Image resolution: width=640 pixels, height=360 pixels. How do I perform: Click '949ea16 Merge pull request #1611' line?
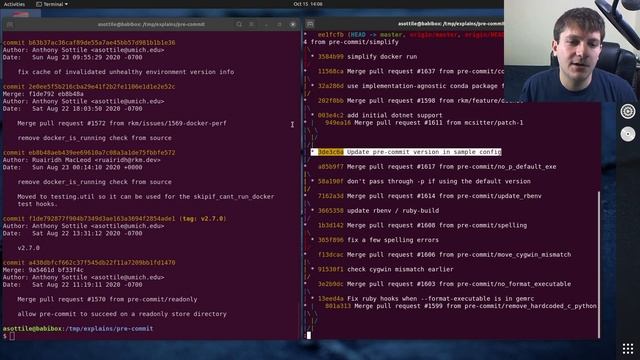(x=424, y=123)
